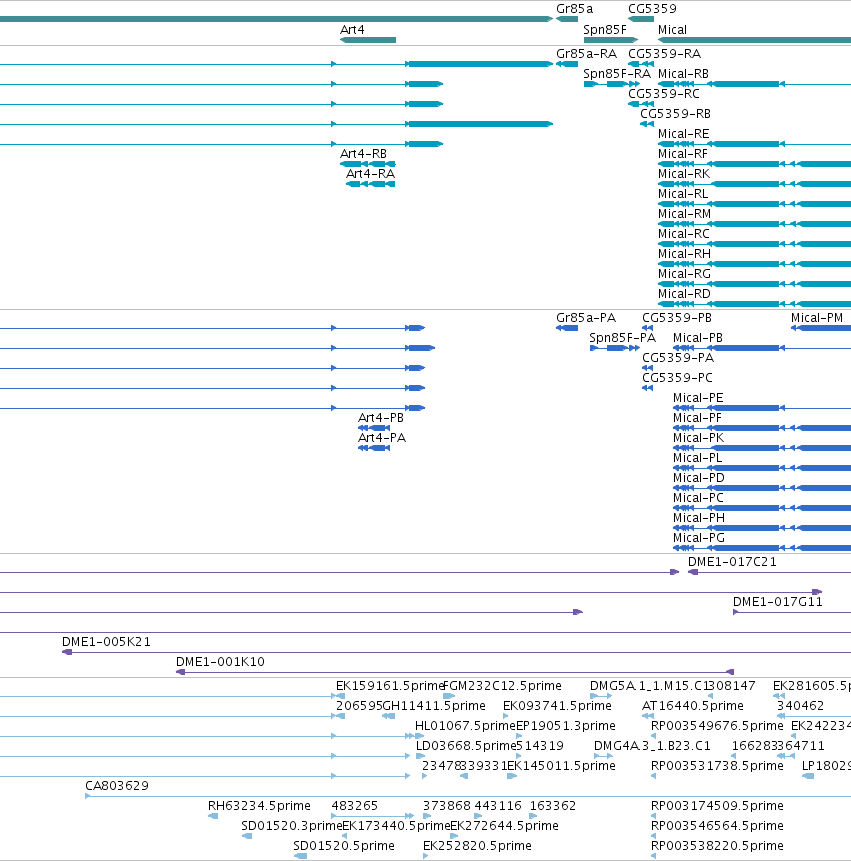Click the SD01520.3prime EST
The height and width of the screenshot is (861, 851).
(247, 836)
